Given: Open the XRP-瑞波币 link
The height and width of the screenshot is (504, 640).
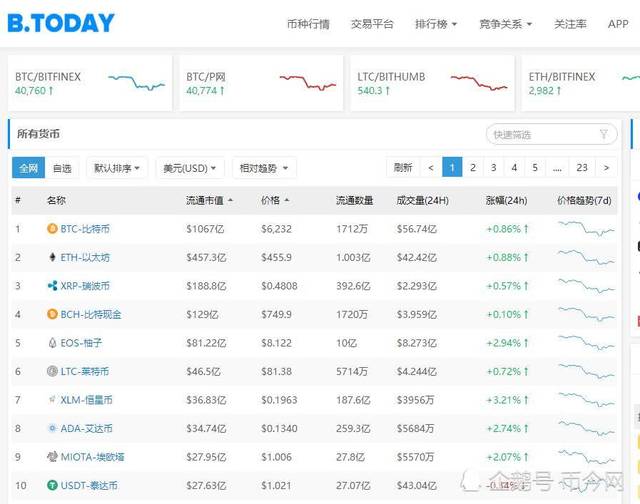Looking at the screenshot, I should [85, 286].
